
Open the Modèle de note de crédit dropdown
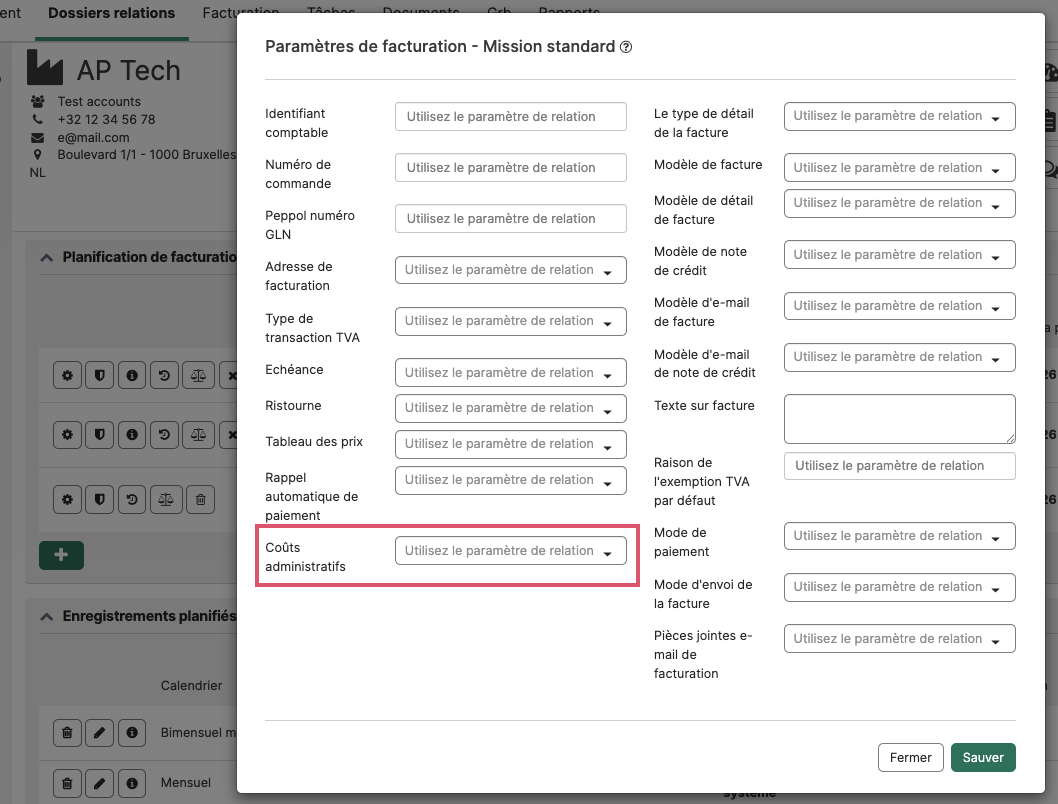point(899,254)
